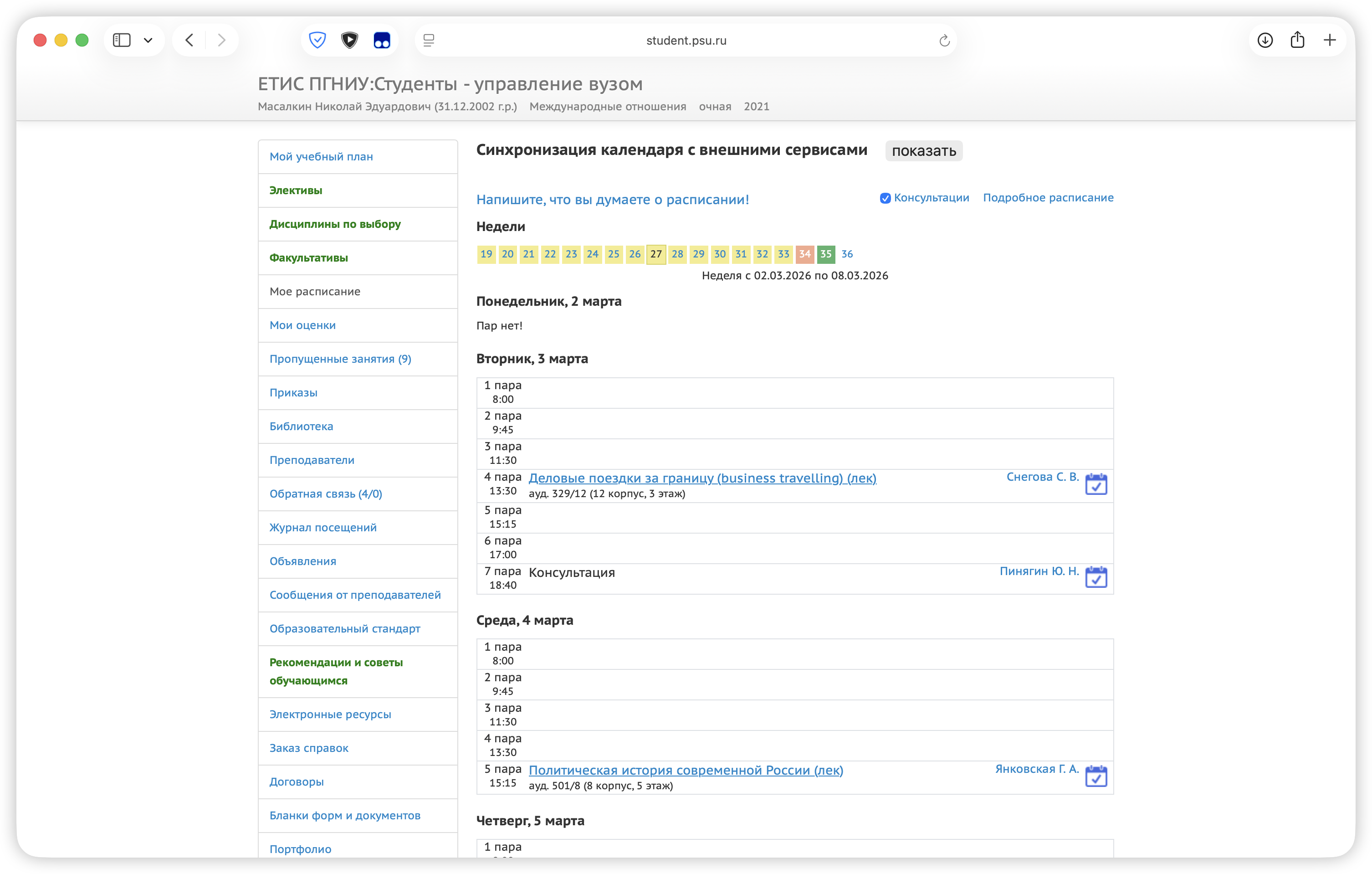Click page reload icon in address bar
Image resolution: width=1372 pixels, height=874 pixels.
pos(943,41)
